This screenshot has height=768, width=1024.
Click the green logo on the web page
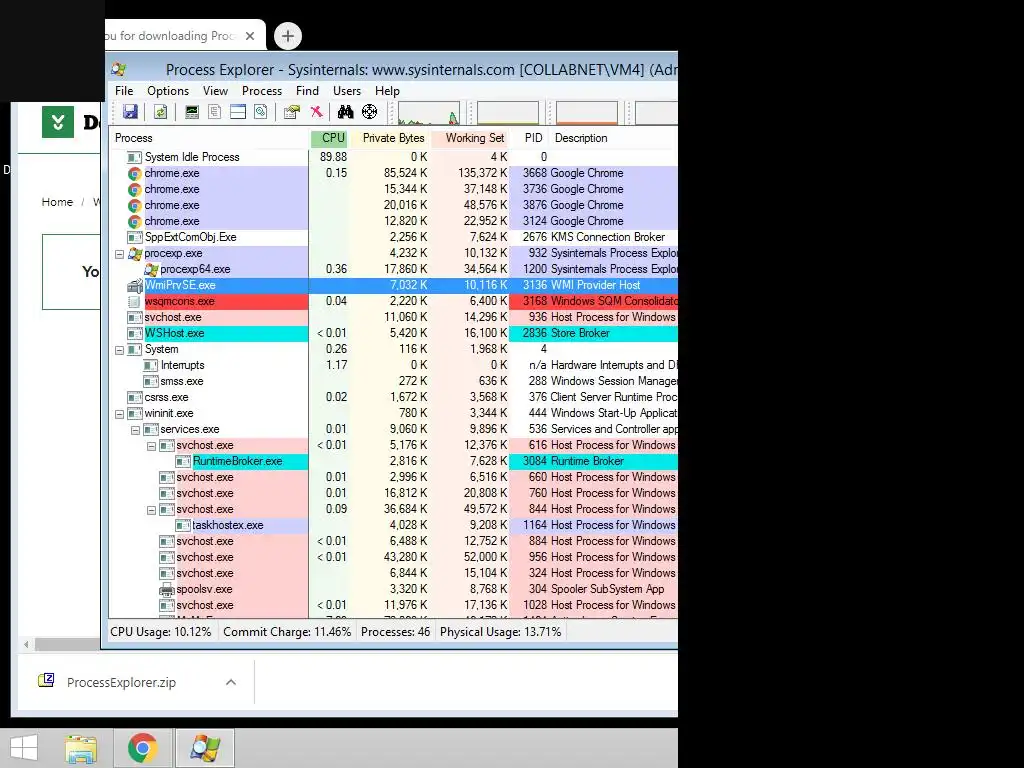click(57, 121)
